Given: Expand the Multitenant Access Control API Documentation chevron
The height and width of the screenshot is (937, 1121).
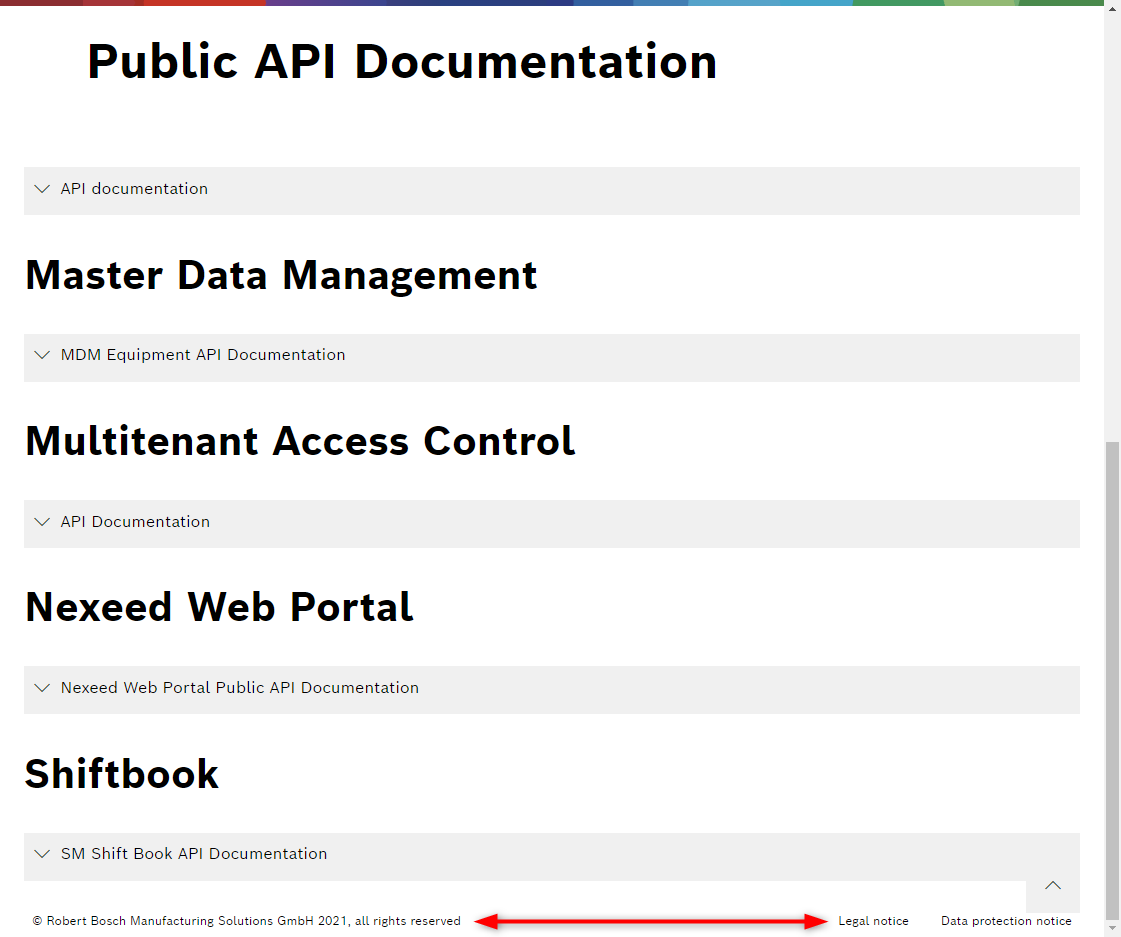Looking at the screenshot, I should tap(42, 522).
